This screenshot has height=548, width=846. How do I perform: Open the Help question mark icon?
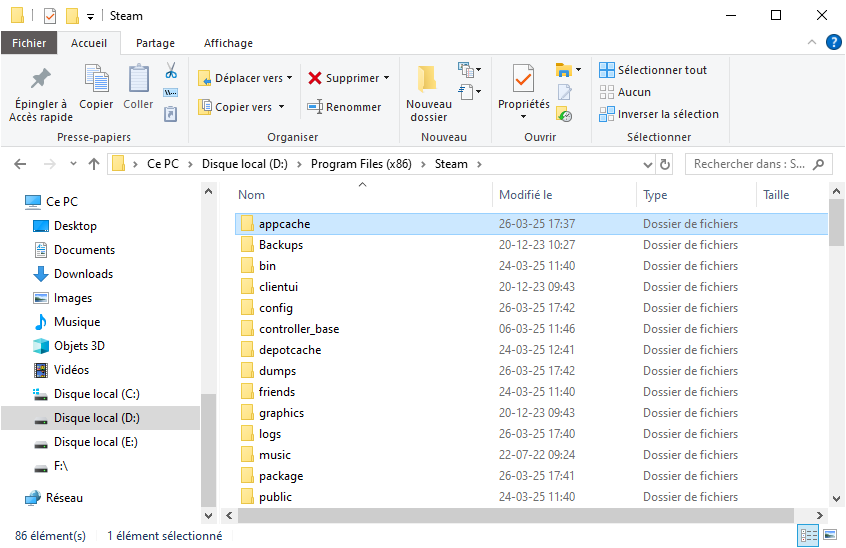[x=834, y=42]
